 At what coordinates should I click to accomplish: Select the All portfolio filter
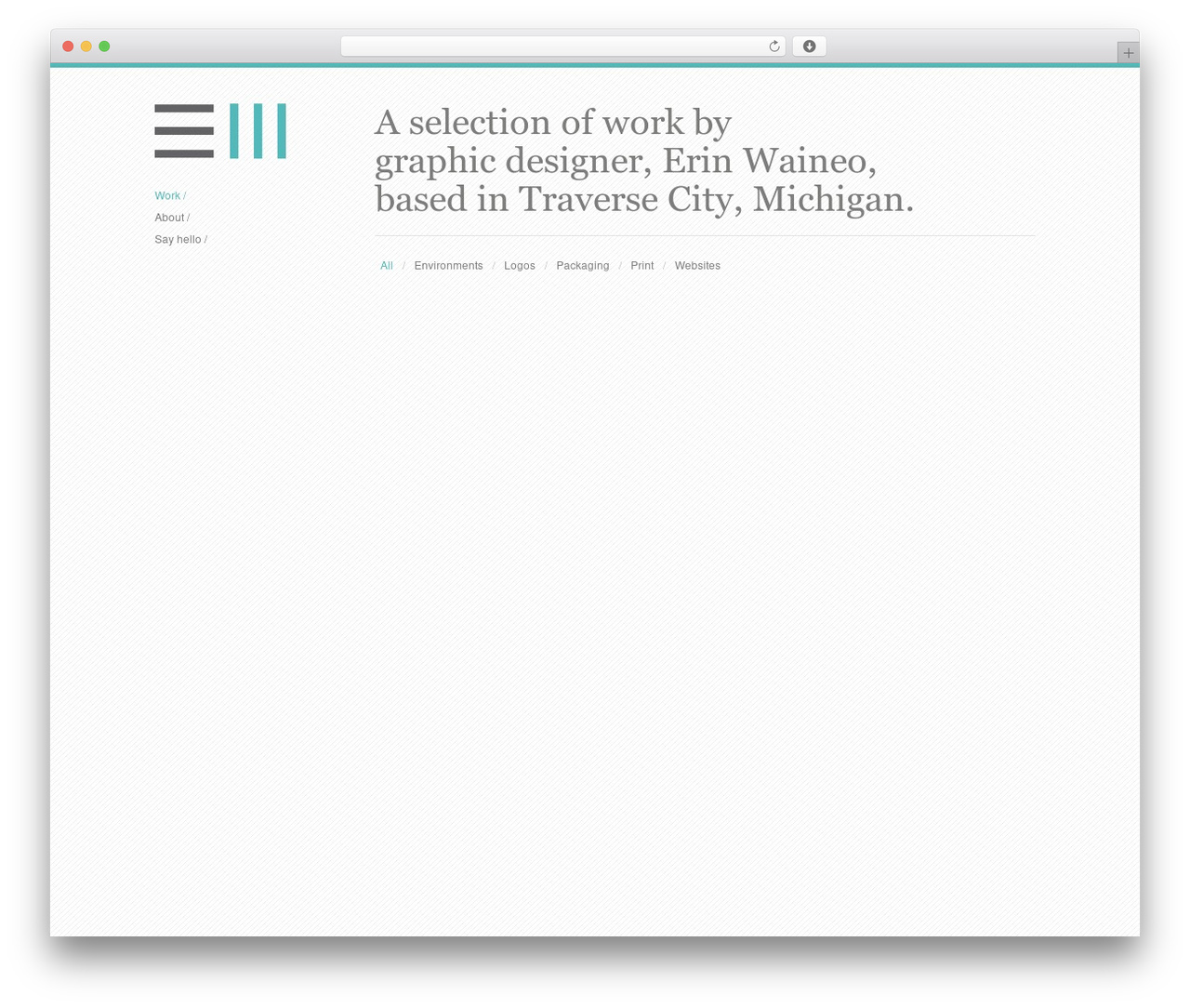(387, 266)
